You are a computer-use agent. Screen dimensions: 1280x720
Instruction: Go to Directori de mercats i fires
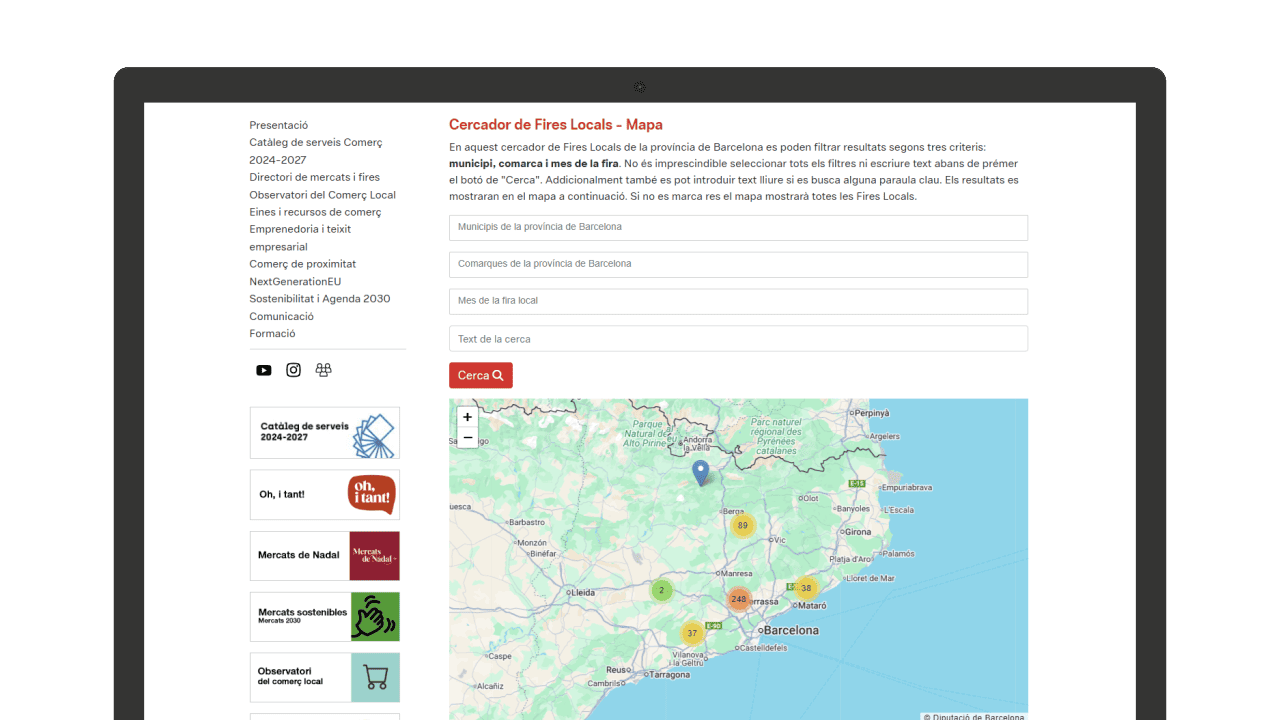pyautogui.click(x=314, y=177)
